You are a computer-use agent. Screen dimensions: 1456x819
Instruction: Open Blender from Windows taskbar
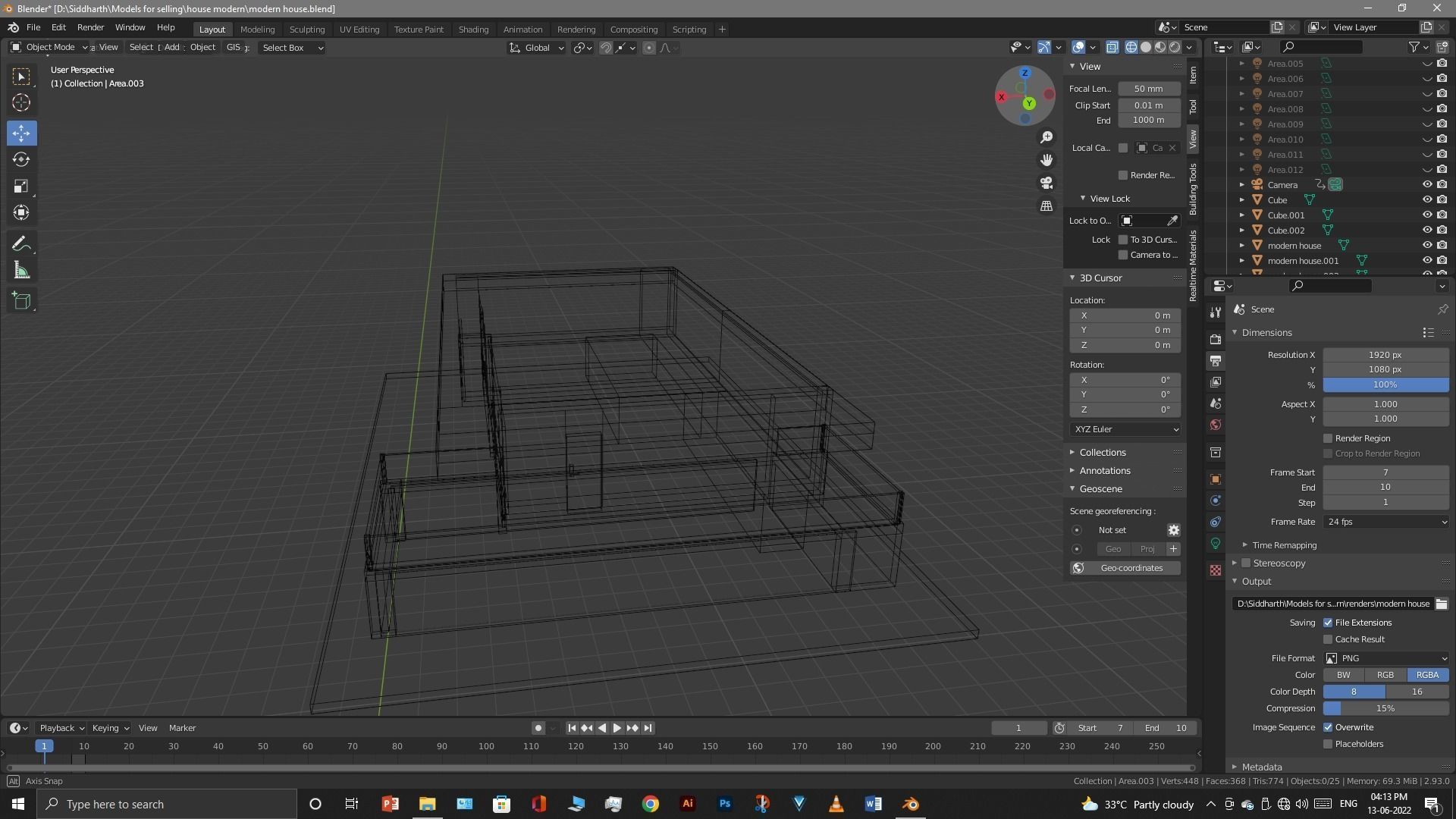[x=910, y=804]
